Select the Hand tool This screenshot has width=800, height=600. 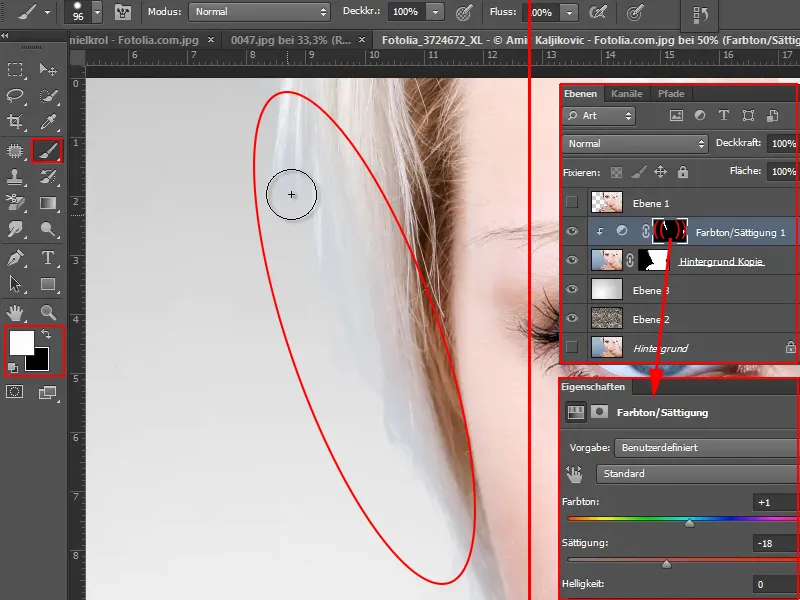click(15, 312)
